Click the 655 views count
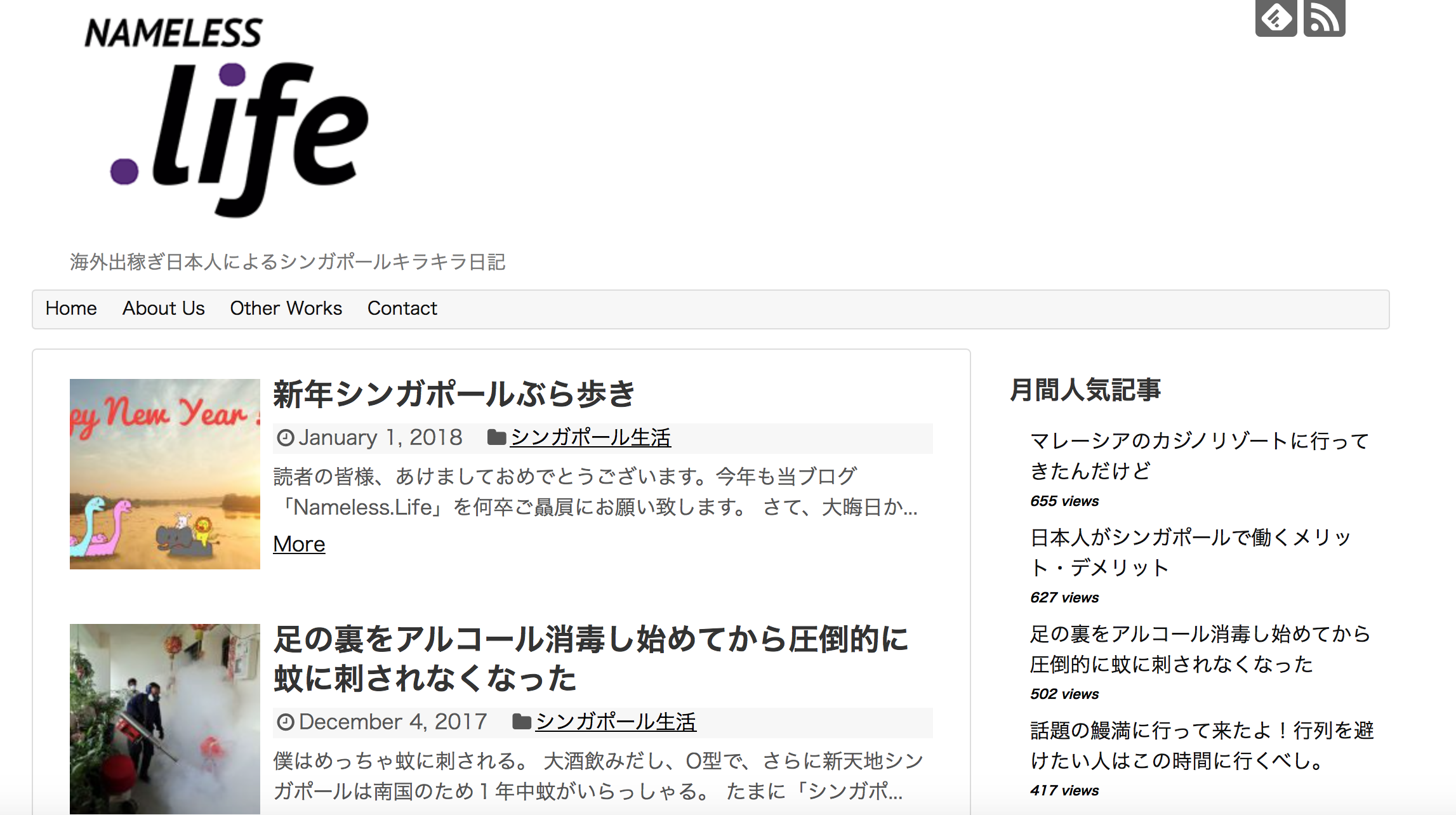 click(x=1064, y=501)
